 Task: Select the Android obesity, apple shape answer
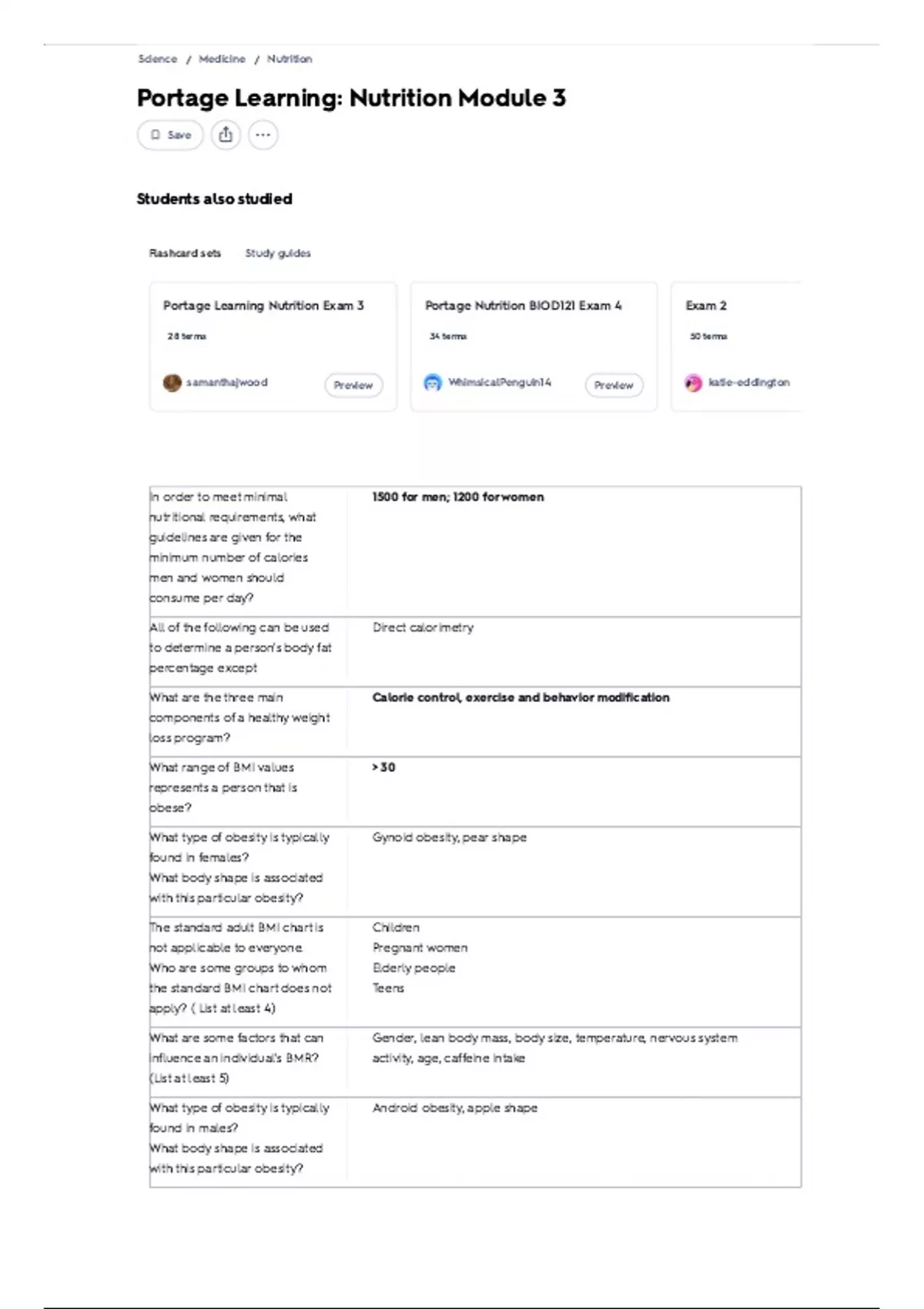[455, 1108]
